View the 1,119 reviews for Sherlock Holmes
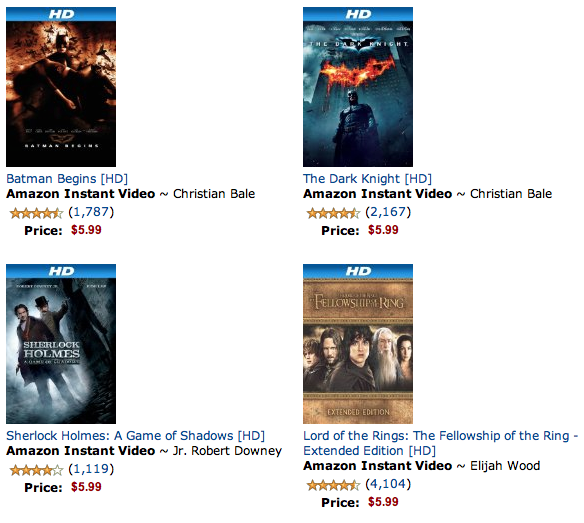Image resolution: width=584 pixels, height=523 pixels. pos(91,469)
